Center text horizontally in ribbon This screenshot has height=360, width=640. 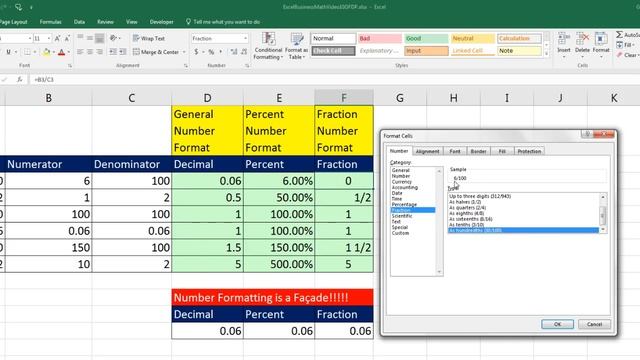(90, 52)
